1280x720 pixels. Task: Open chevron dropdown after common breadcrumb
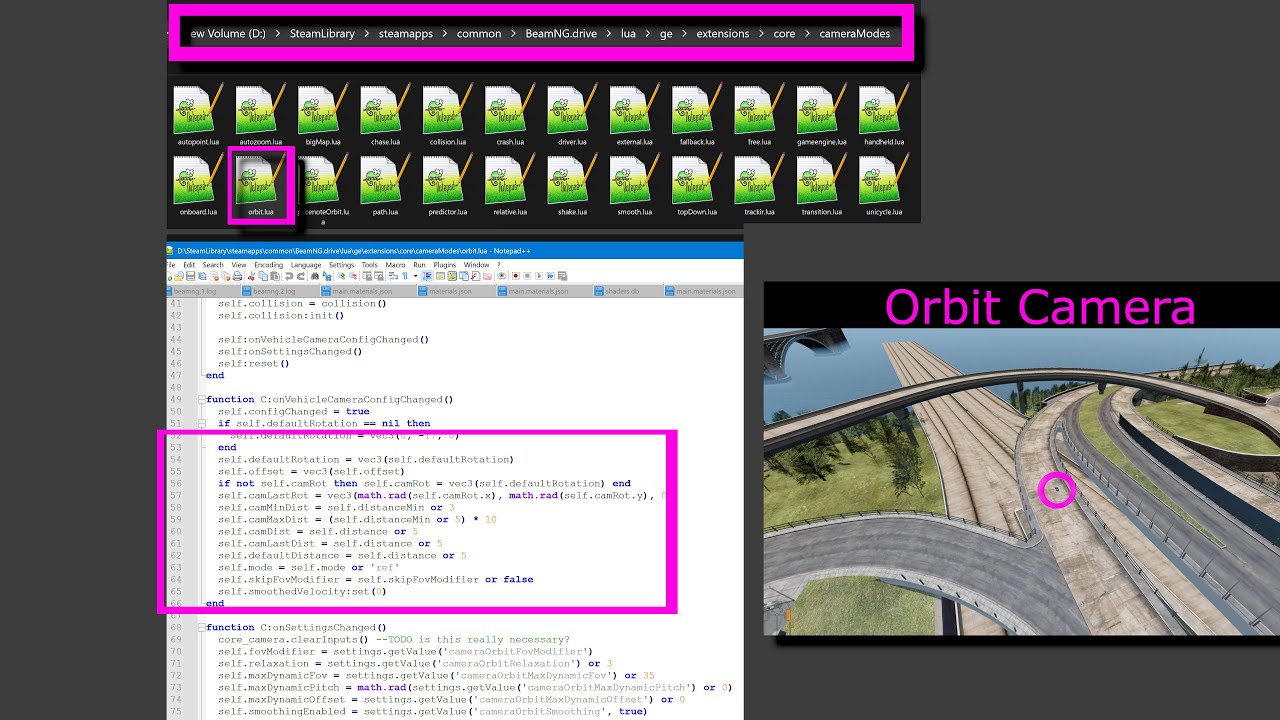tap(513, 33)
